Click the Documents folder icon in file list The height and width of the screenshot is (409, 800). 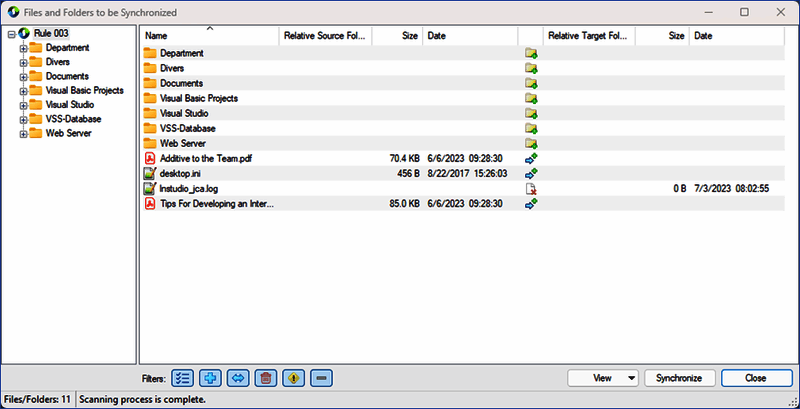click(x=149, y=83)
